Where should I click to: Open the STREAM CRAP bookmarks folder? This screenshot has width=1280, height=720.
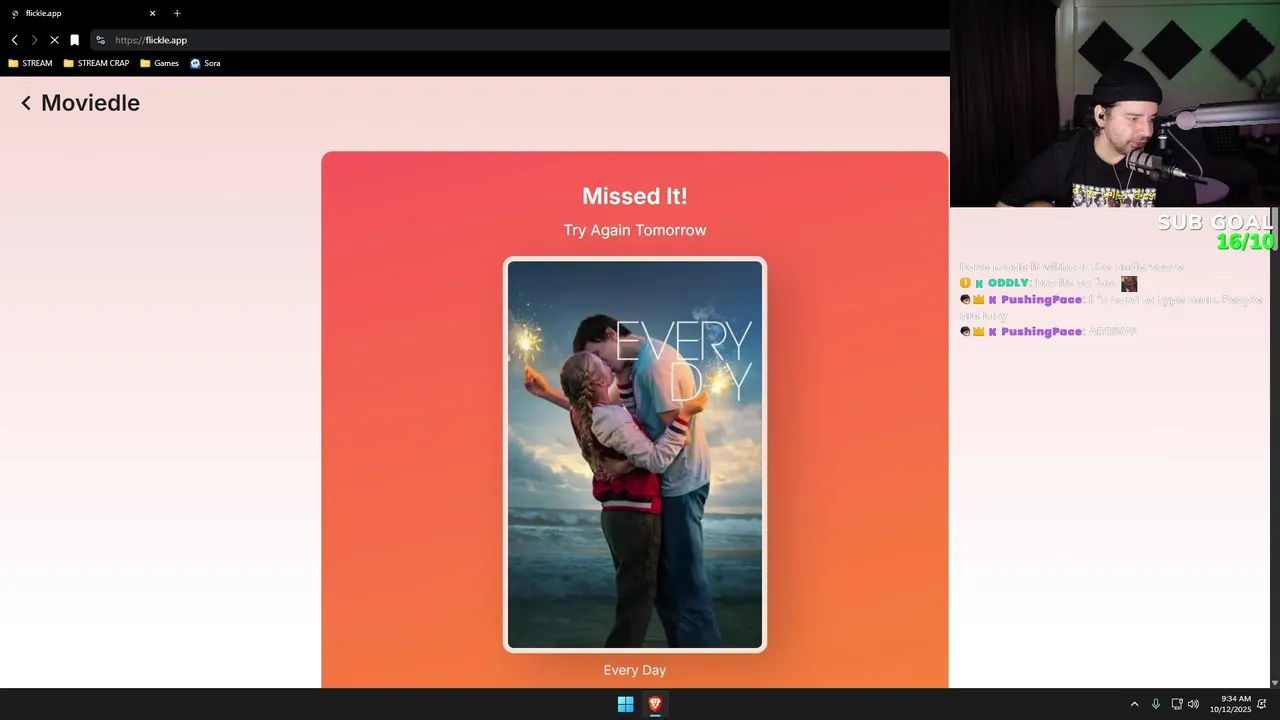[96, 63]
